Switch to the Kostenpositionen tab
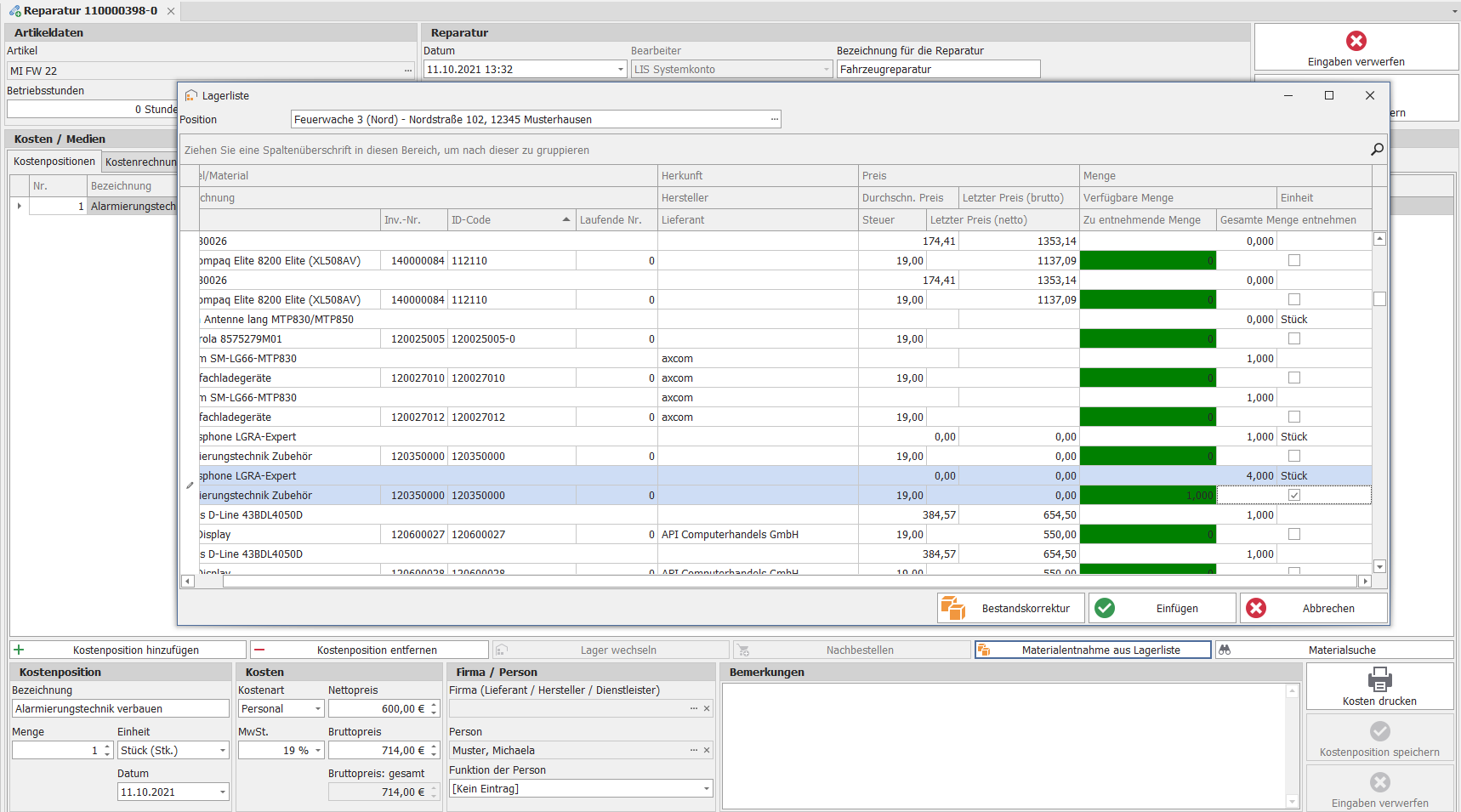 click(54, 162)
